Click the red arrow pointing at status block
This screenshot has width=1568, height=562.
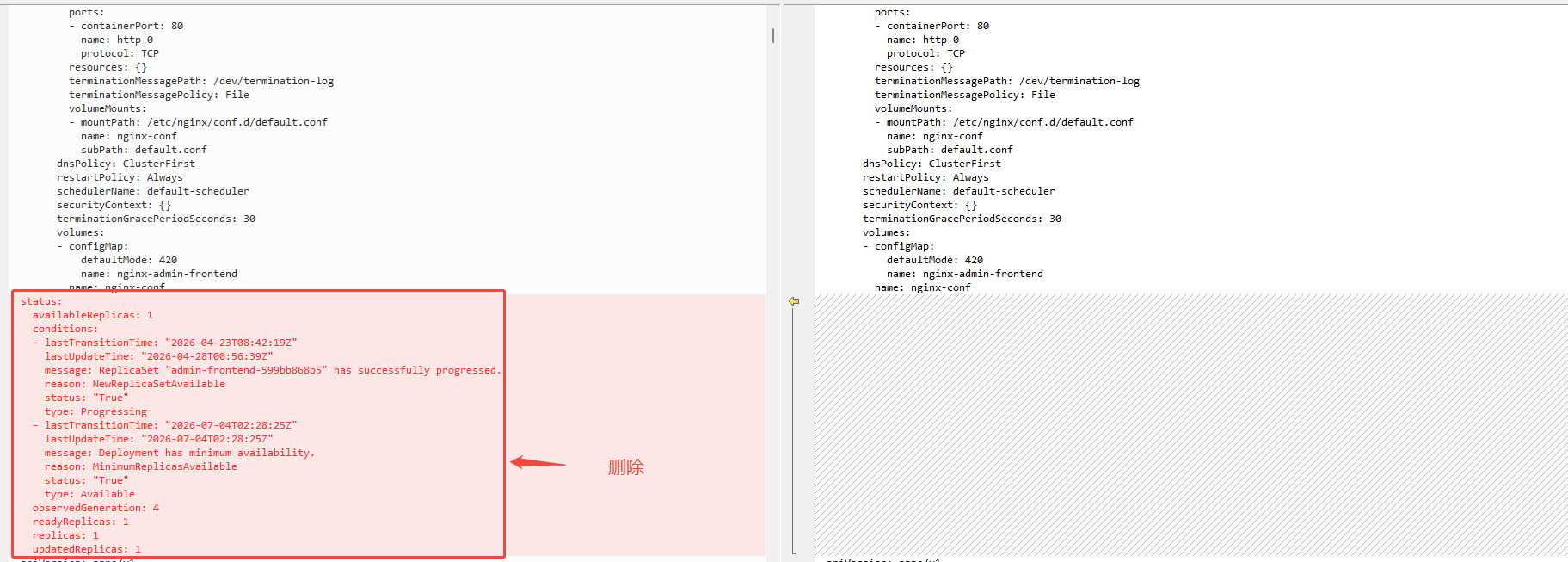538,462
